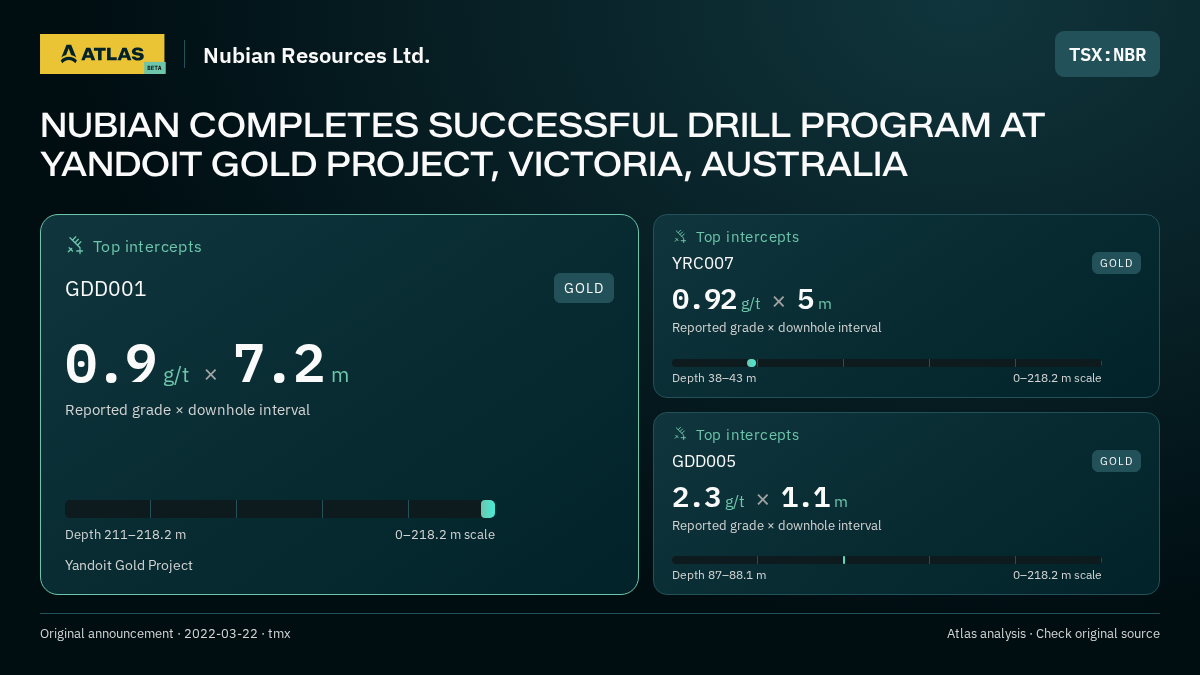Click the 'Top intercepts' label in the YRC007 card
This screenshot has height=675, width=1200.
[x=747, y=237]
